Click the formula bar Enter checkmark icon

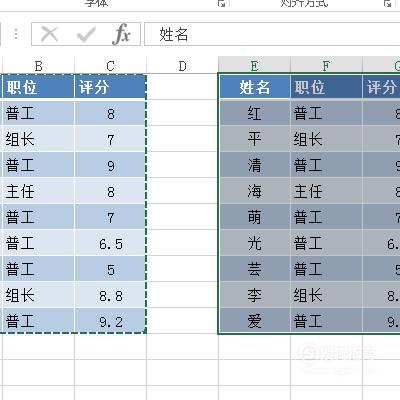point(86,34)
